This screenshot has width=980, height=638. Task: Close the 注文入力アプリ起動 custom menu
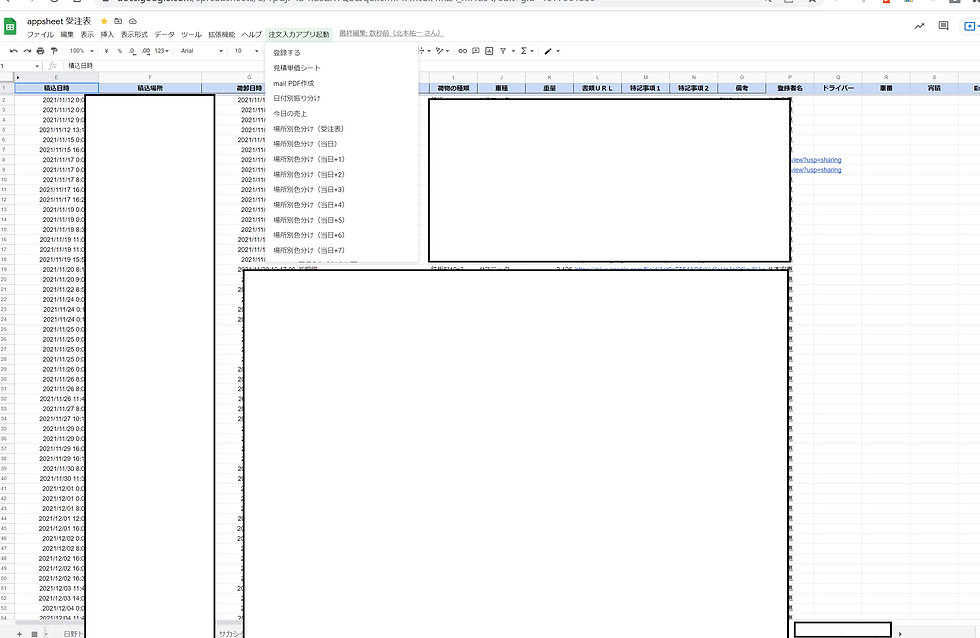(x=299, y=34)
